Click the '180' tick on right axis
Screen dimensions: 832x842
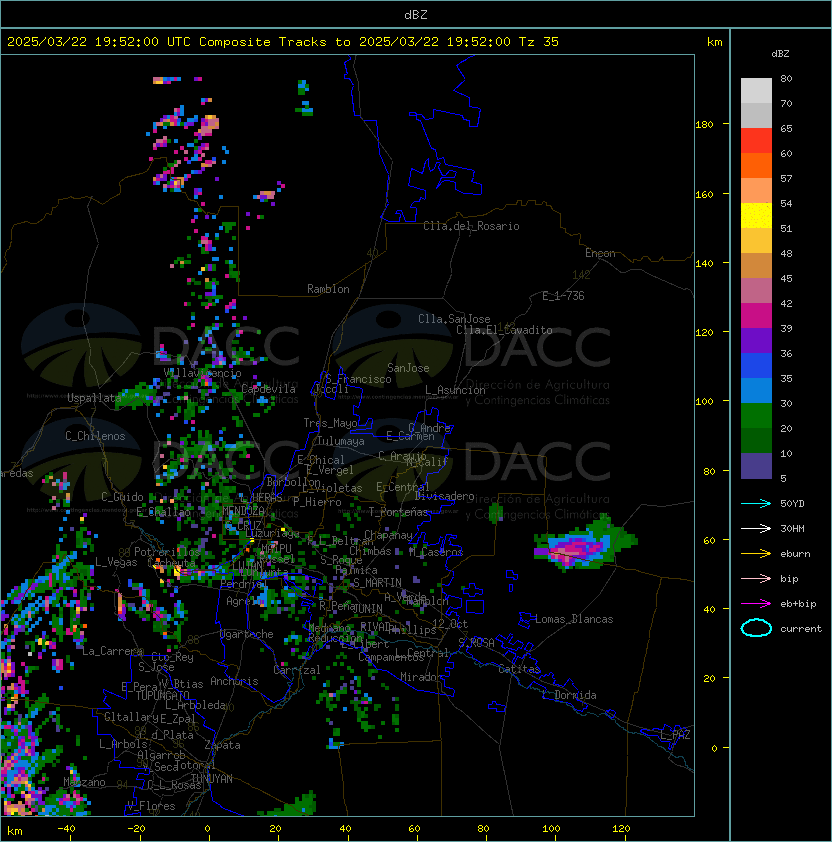tap(704, 125)
